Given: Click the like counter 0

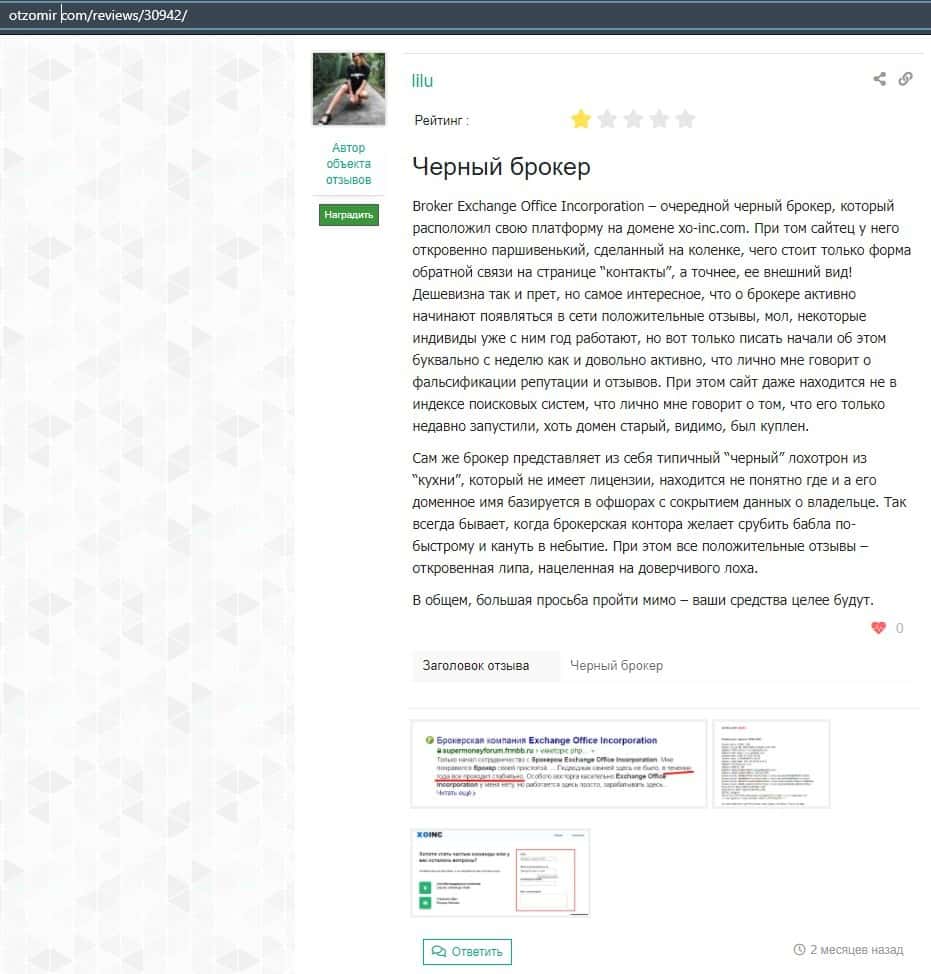Looking at the screenshot, I should click(x=899, y=628).
